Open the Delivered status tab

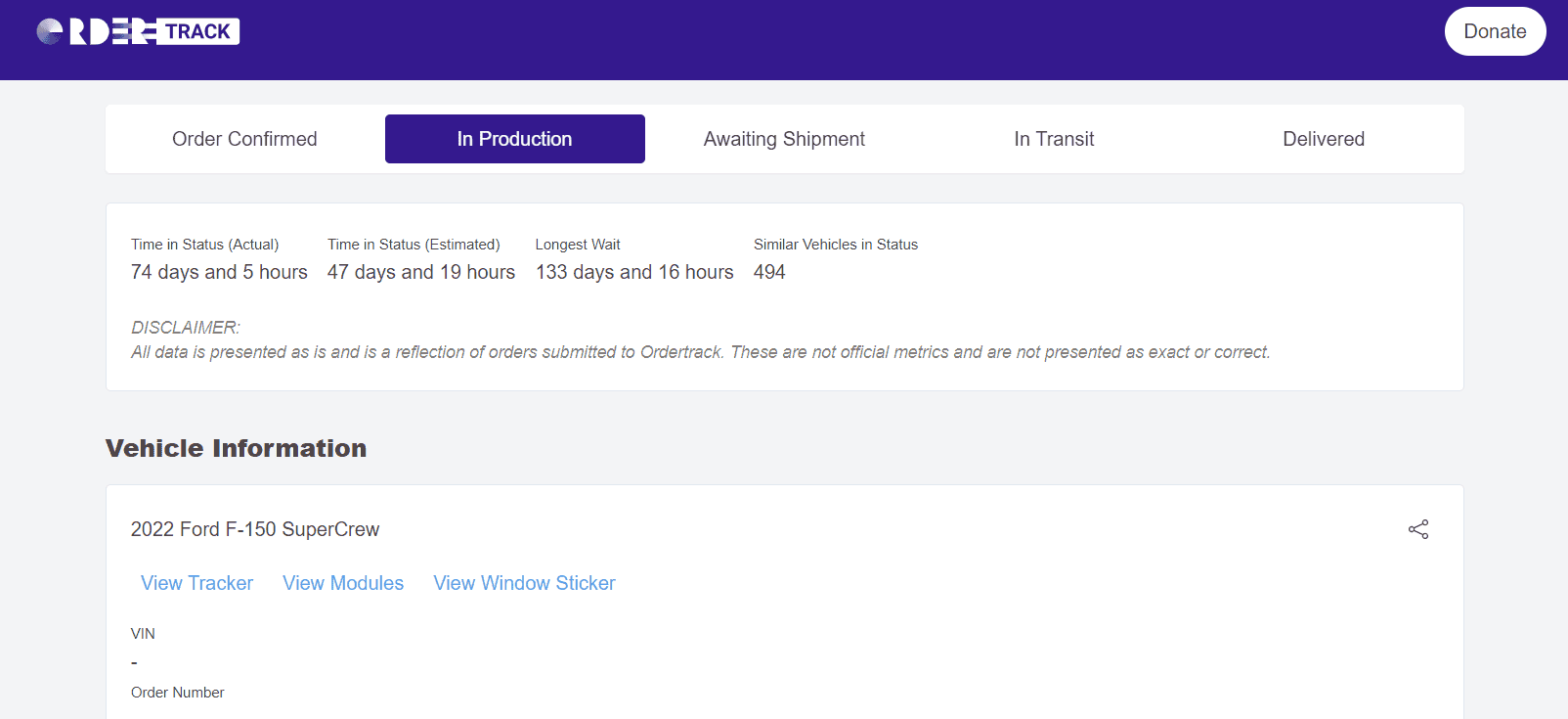point(1324,139)
